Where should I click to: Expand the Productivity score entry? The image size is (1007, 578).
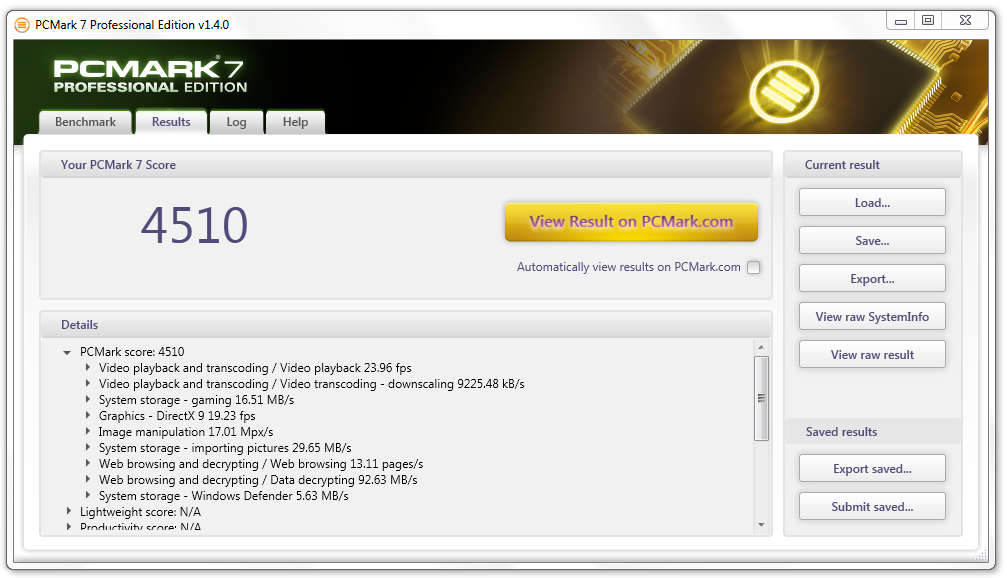click(x=70, y=526)
